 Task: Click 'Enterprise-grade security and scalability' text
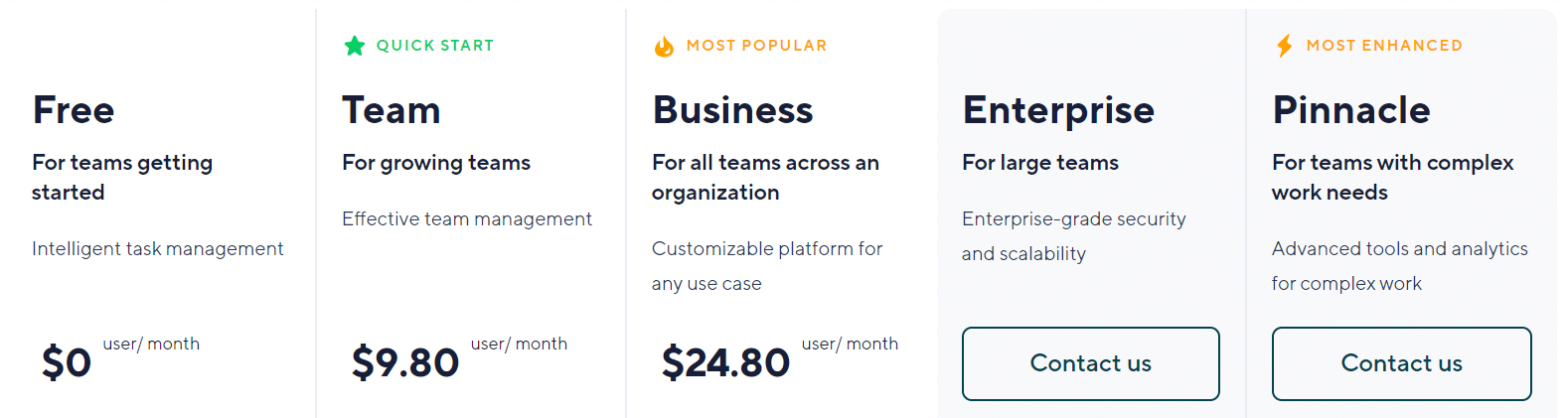click(x=1074, y=236)
